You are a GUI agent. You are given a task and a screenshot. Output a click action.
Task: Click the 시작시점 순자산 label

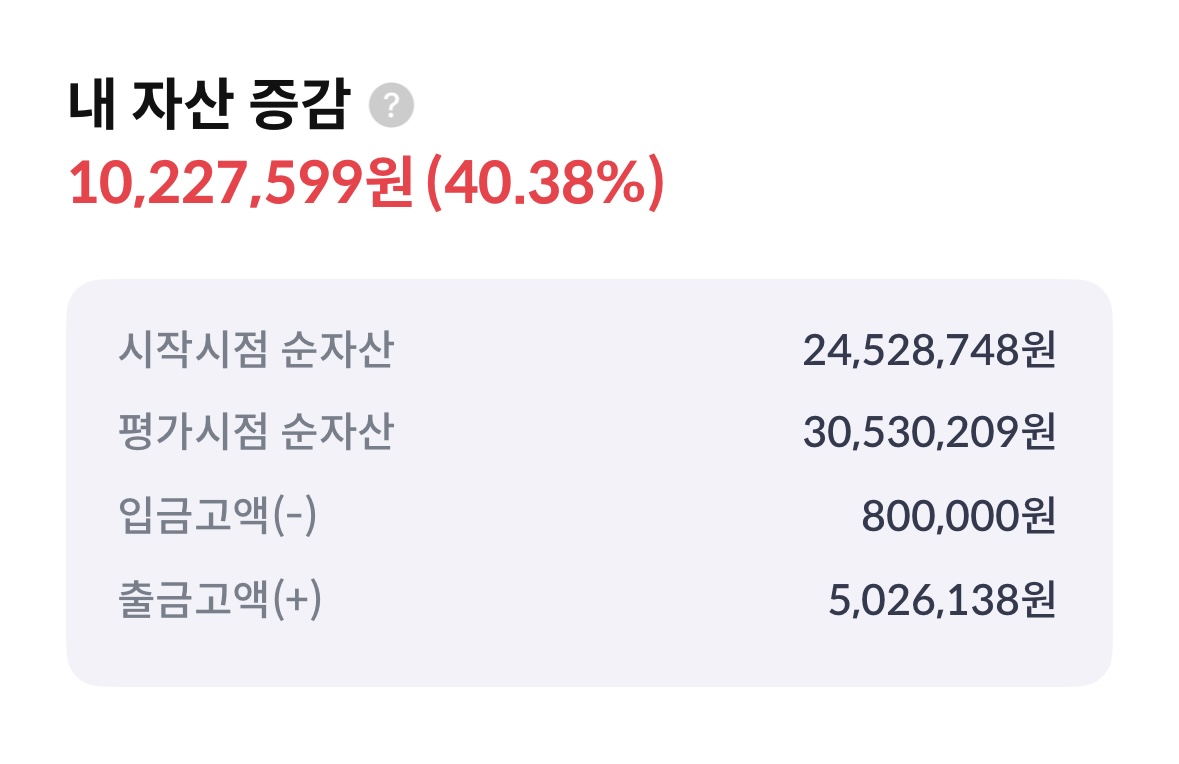pos(255,351)
